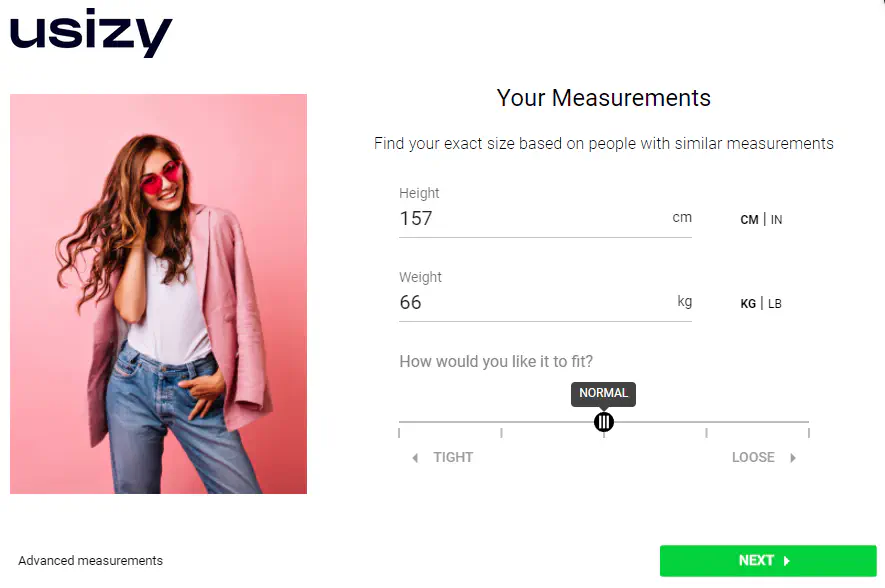This screenshot has height=588, width=885.
Task: Select KG as weight unit
Action: tap(748, 304)
